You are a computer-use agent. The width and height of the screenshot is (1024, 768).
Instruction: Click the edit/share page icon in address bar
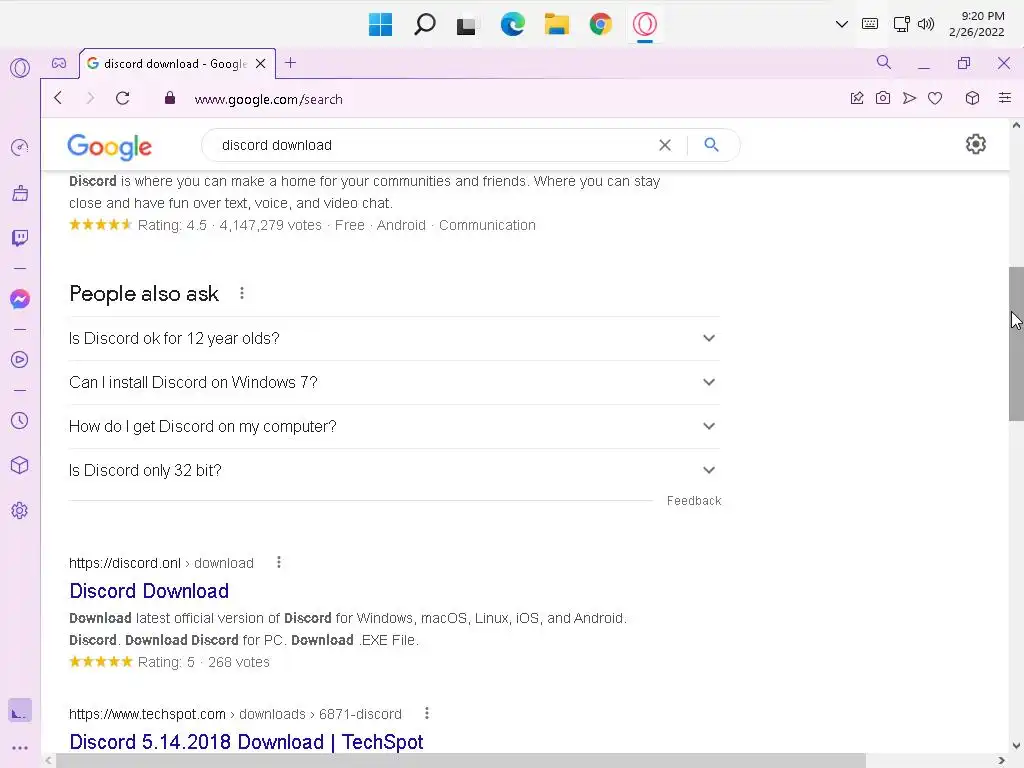tap(857, 99)
